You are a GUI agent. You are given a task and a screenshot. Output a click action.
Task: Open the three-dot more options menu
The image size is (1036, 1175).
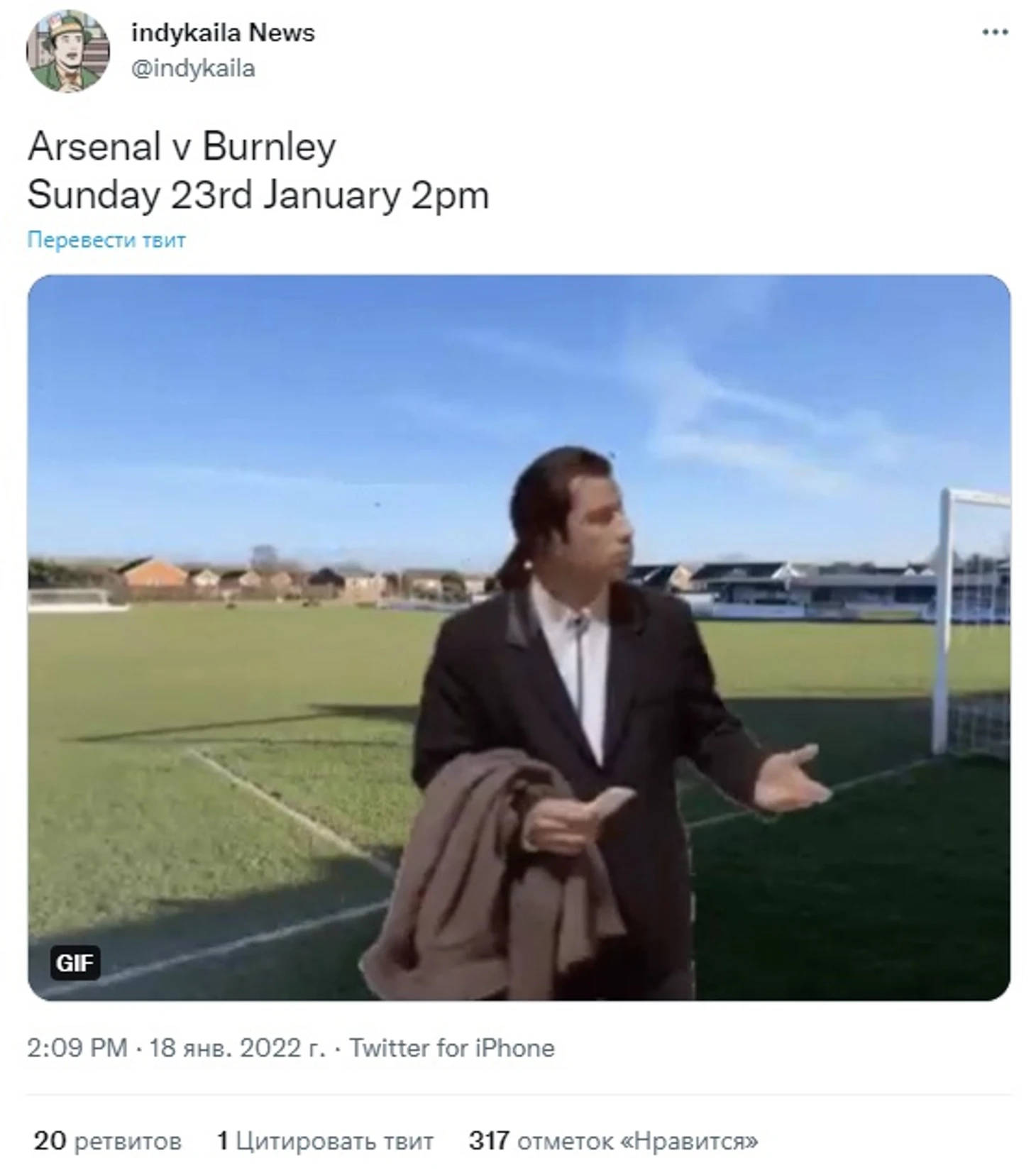pyautogui.click(x=995, y=32)
